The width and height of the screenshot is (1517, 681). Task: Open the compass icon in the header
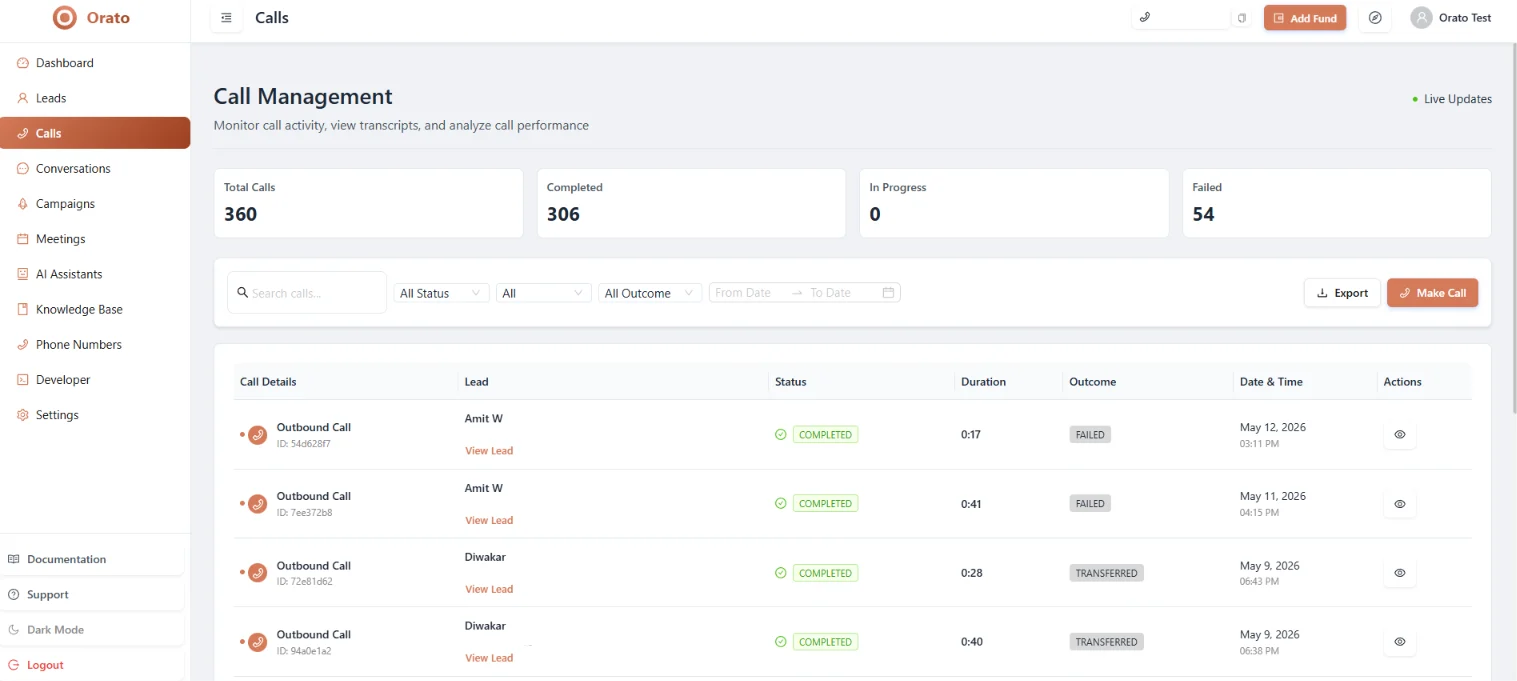(1376, 18)
